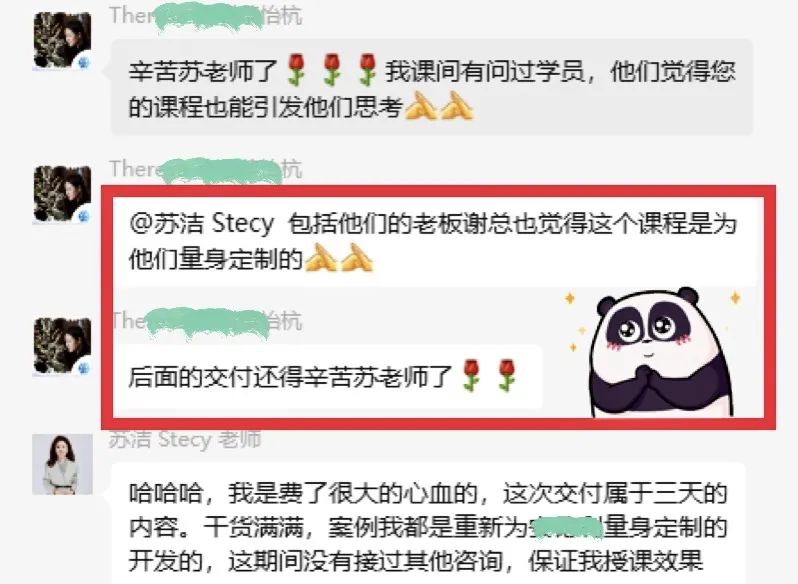Open the first sender's avatar at top
The image size is (798, 584).
[63, 41]
